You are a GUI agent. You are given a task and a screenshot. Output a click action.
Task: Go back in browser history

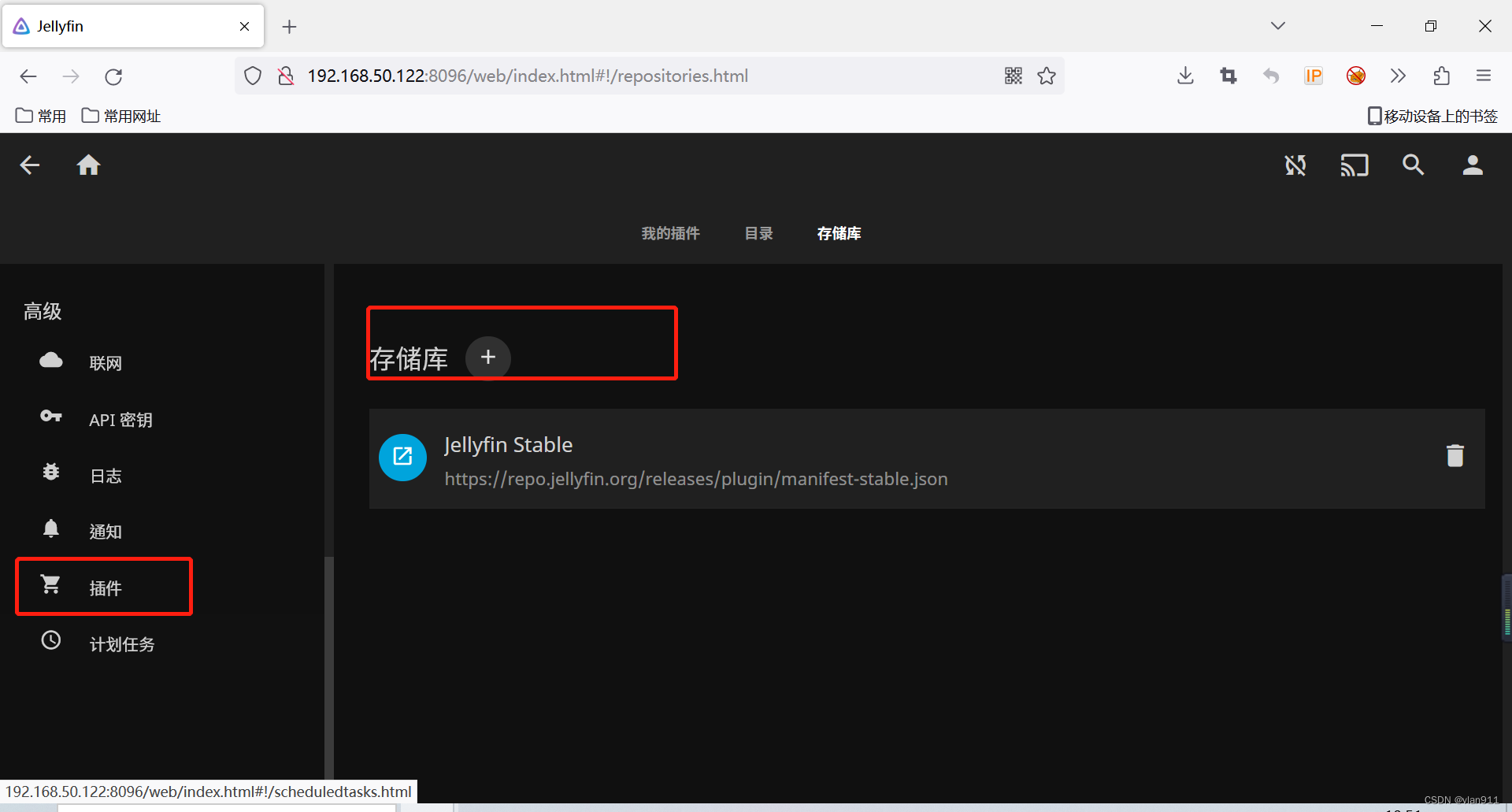[x=28, y=76]
